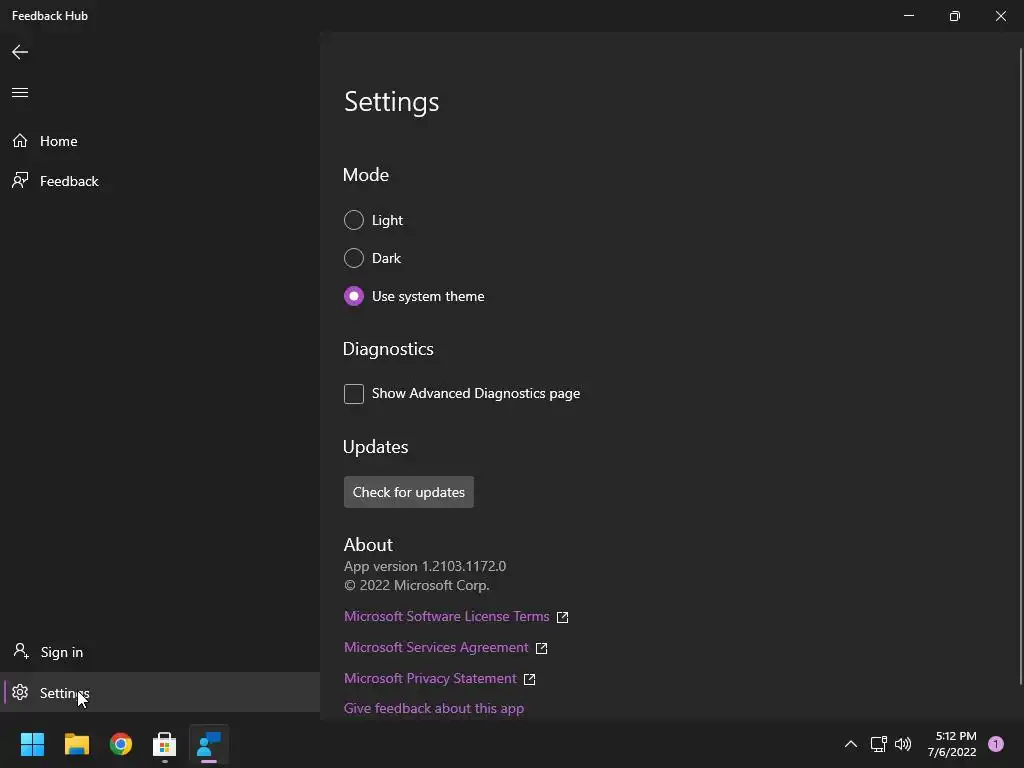Enable Show Advanced Diagnostics page checkbox

coord(353,394)
